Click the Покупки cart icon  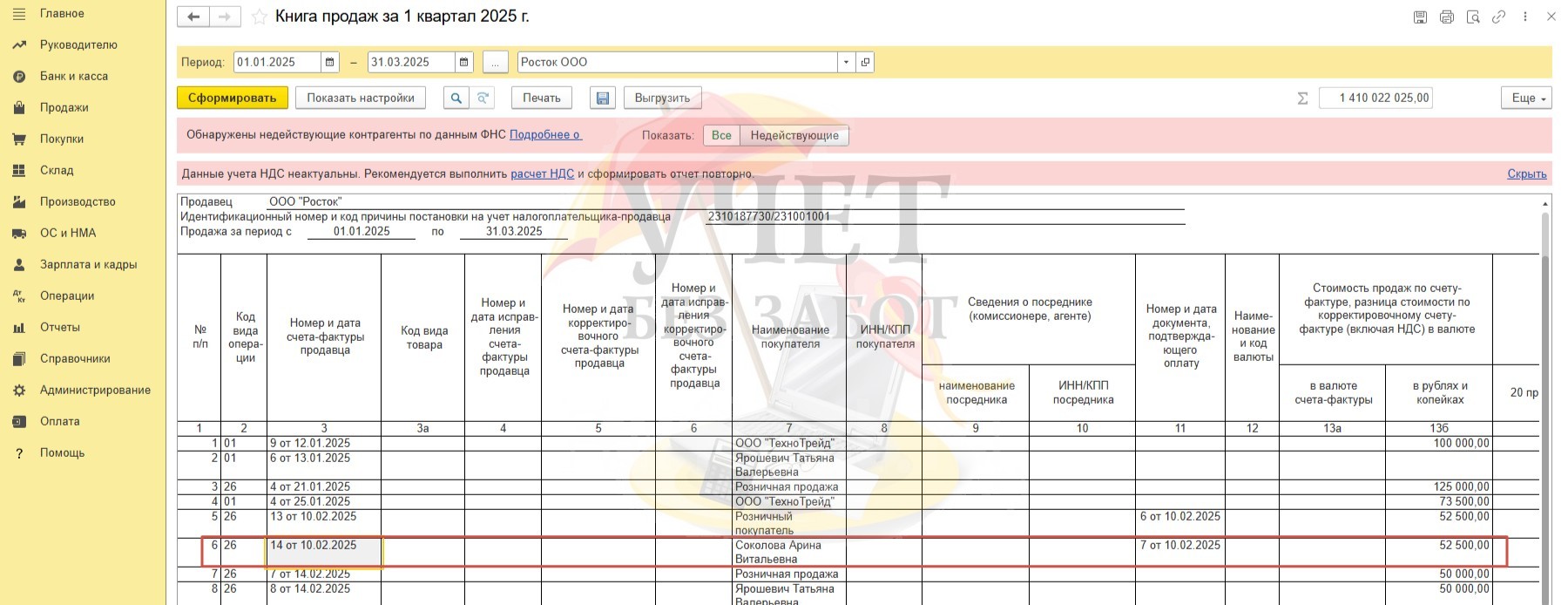pyautogui.click(x=19, y=139)
